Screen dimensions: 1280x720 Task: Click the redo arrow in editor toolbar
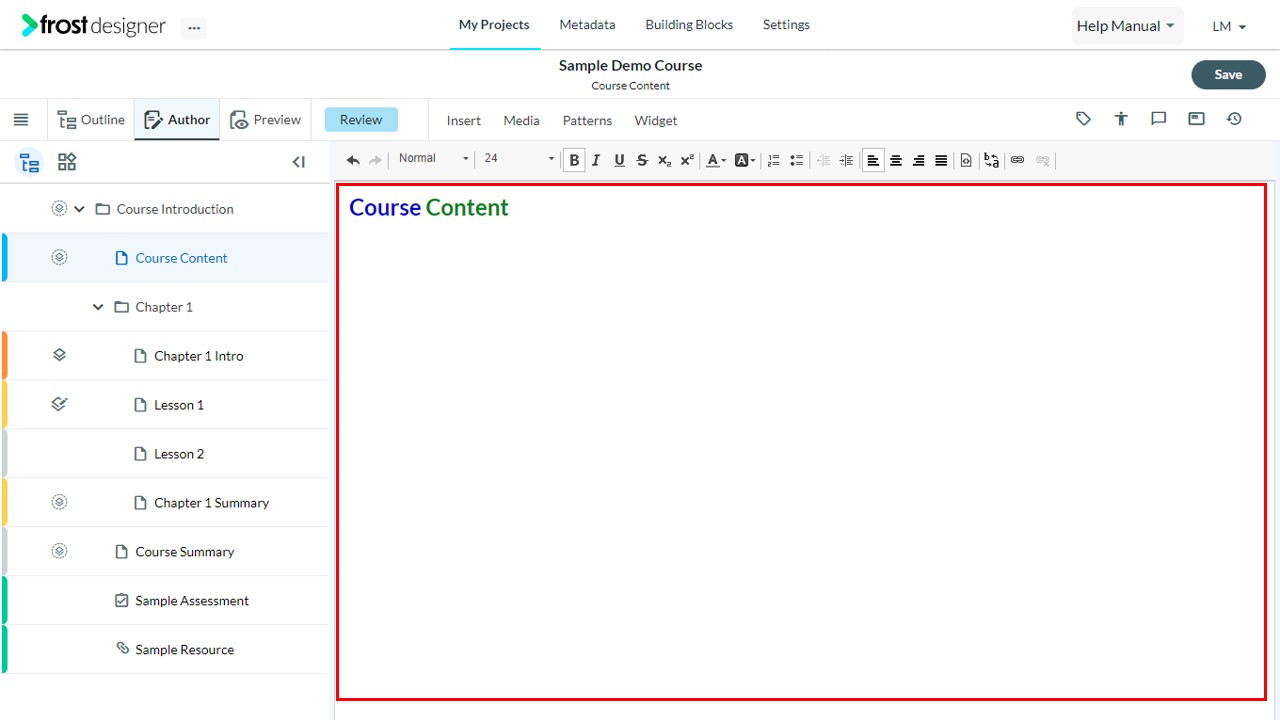click(376, 160)
